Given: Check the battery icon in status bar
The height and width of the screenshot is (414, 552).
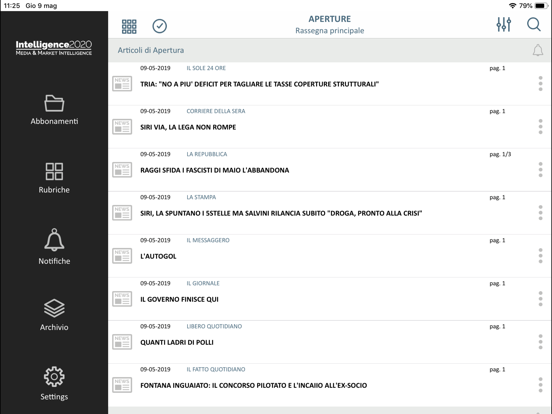Looking at the screenshot, I should coord(540,6).
